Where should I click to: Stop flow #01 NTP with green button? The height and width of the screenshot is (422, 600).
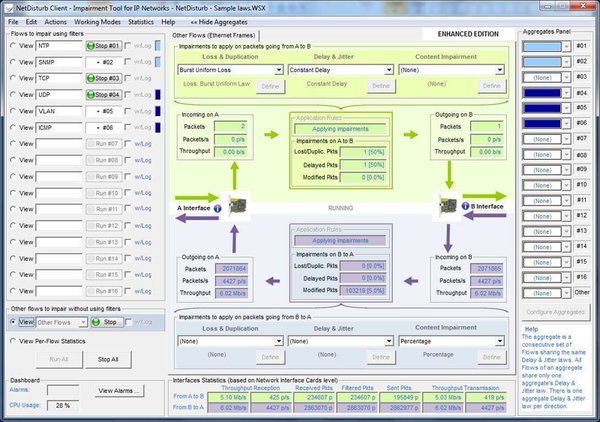pyautogui.click(x=104, y=46)
